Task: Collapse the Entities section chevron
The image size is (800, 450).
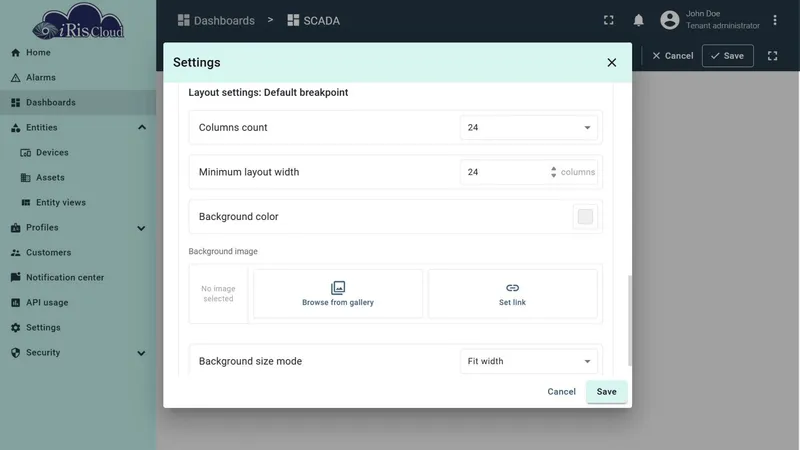Action: pyautogui.click(x=142, y=128)
